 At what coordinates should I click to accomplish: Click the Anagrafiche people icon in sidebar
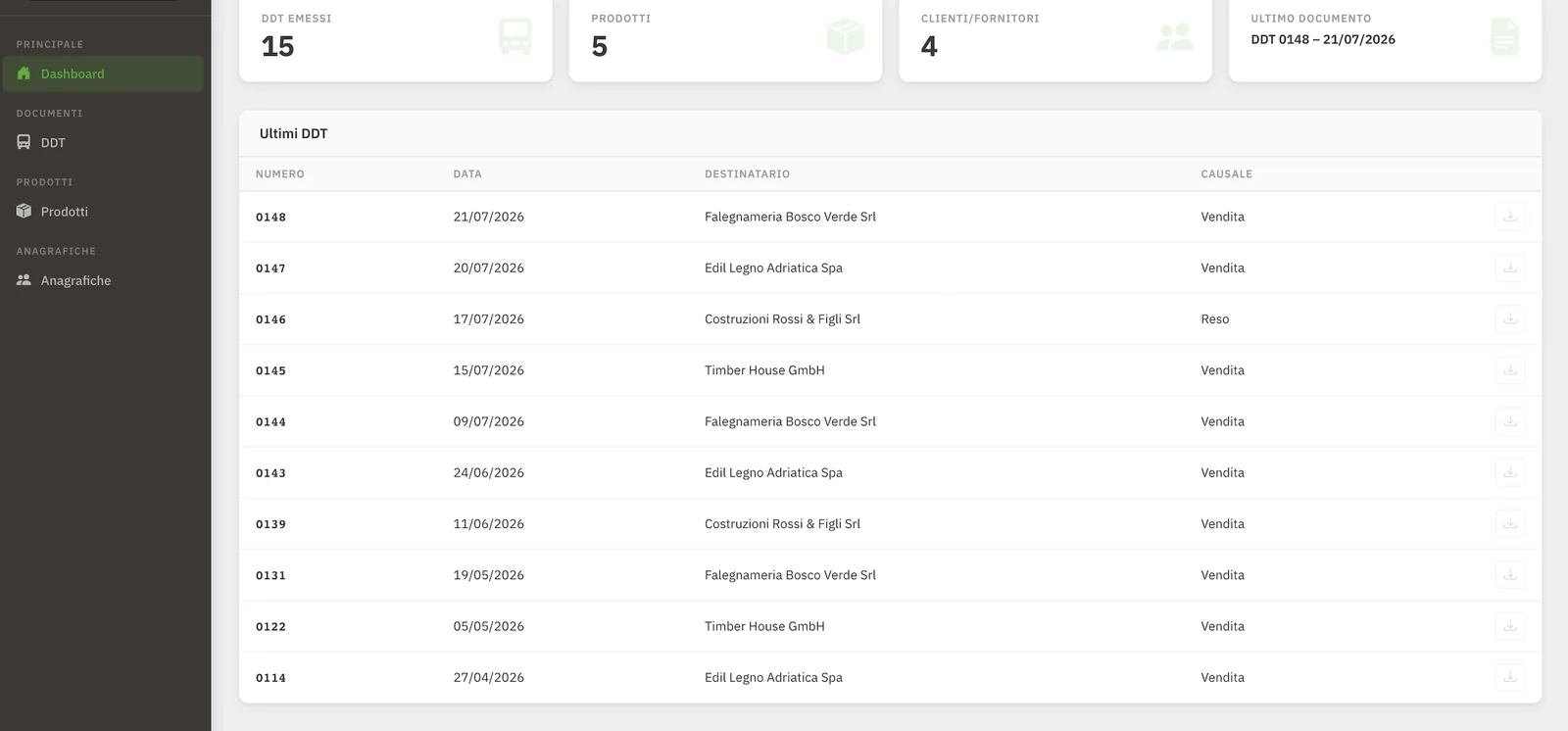pos(24,280)
